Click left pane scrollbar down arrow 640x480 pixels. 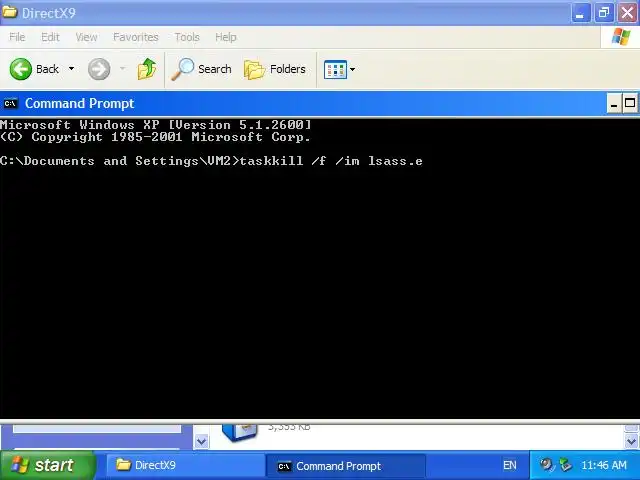(x=202, y=441)
